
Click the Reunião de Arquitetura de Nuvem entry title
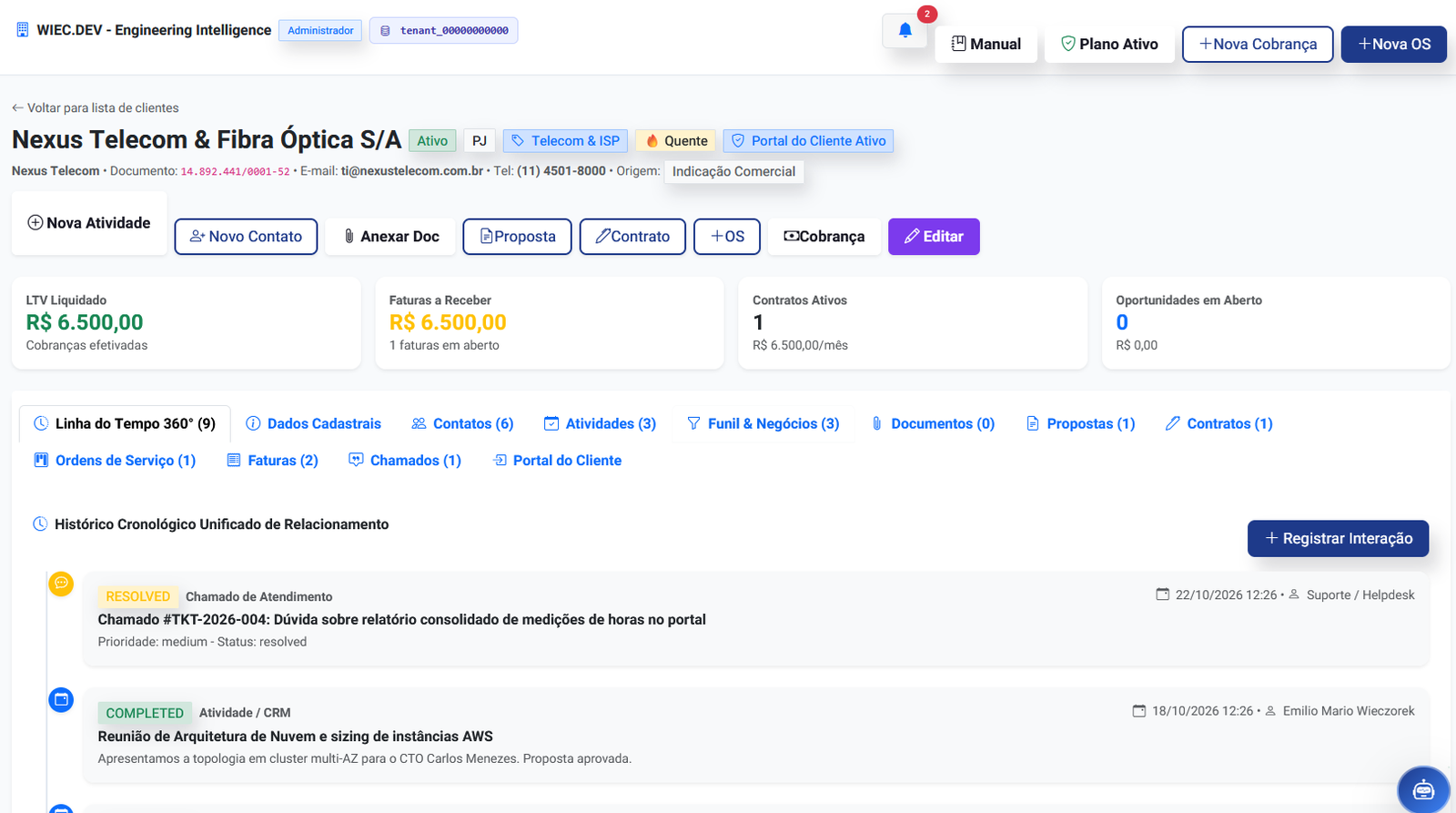[296, 737]
